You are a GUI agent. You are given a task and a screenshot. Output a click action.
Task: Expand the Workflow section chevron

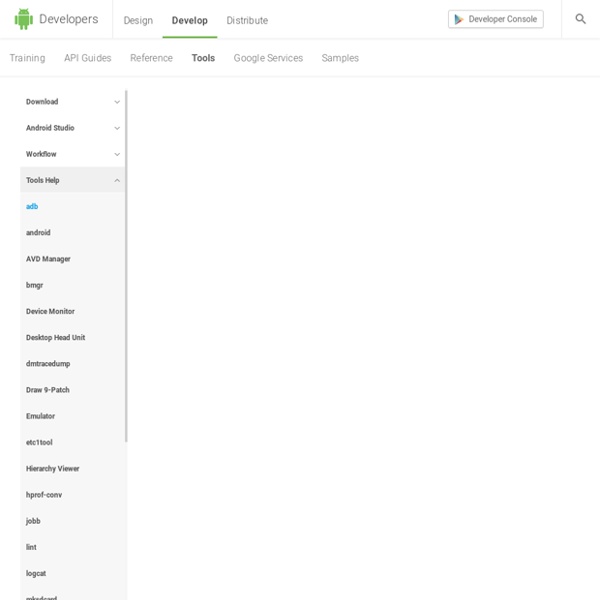pyautogui.click(x=117, y=154)
